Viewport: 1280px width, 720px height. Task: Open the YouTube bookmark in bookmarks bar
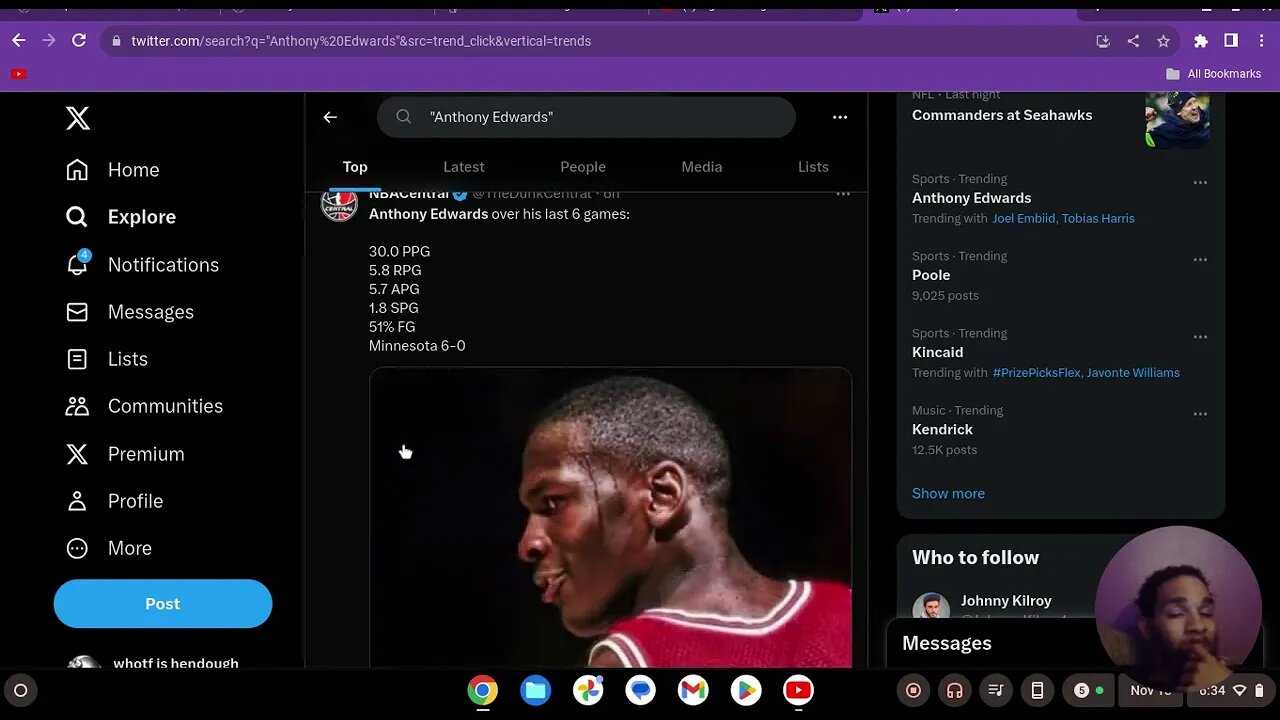pos(18,74)
